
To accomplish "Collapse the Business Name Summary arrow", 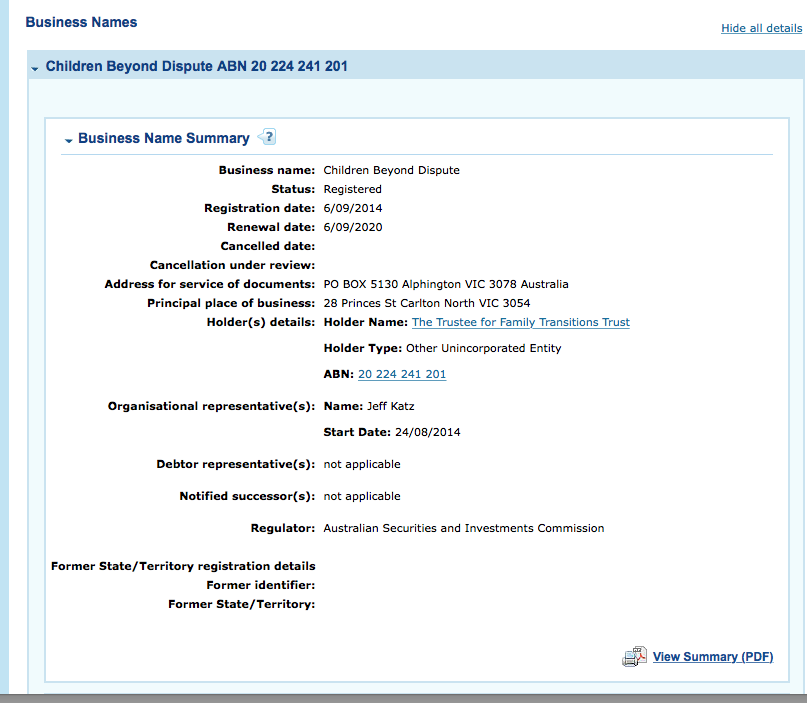I will point(68,140).
